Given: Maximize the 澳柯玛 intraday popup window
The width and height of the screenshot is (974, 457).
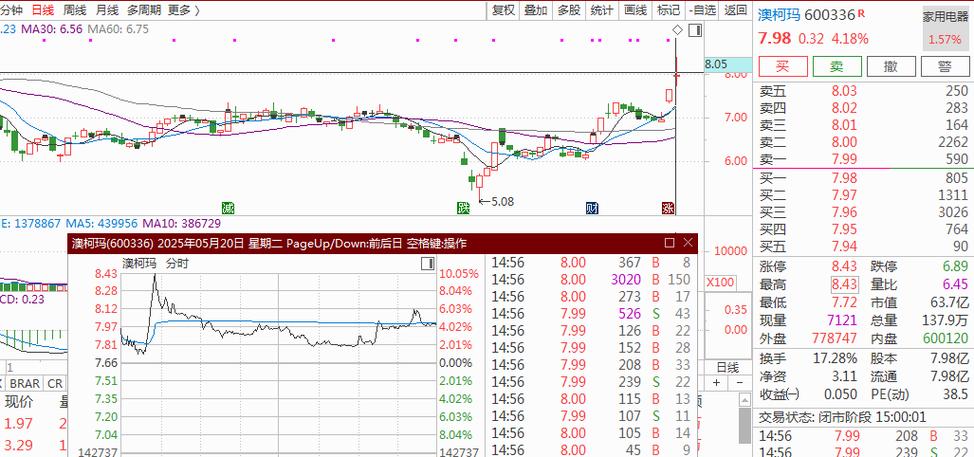Looking at the screenshot, I should tap(669, 242).
